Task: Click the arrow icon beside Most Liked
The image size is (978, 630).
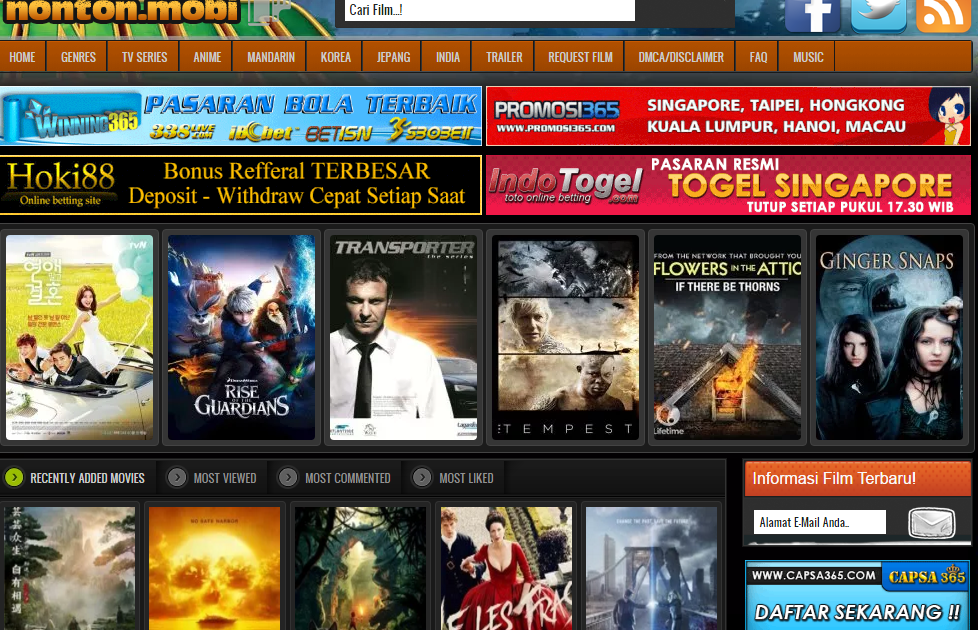Action: [422, 478]
